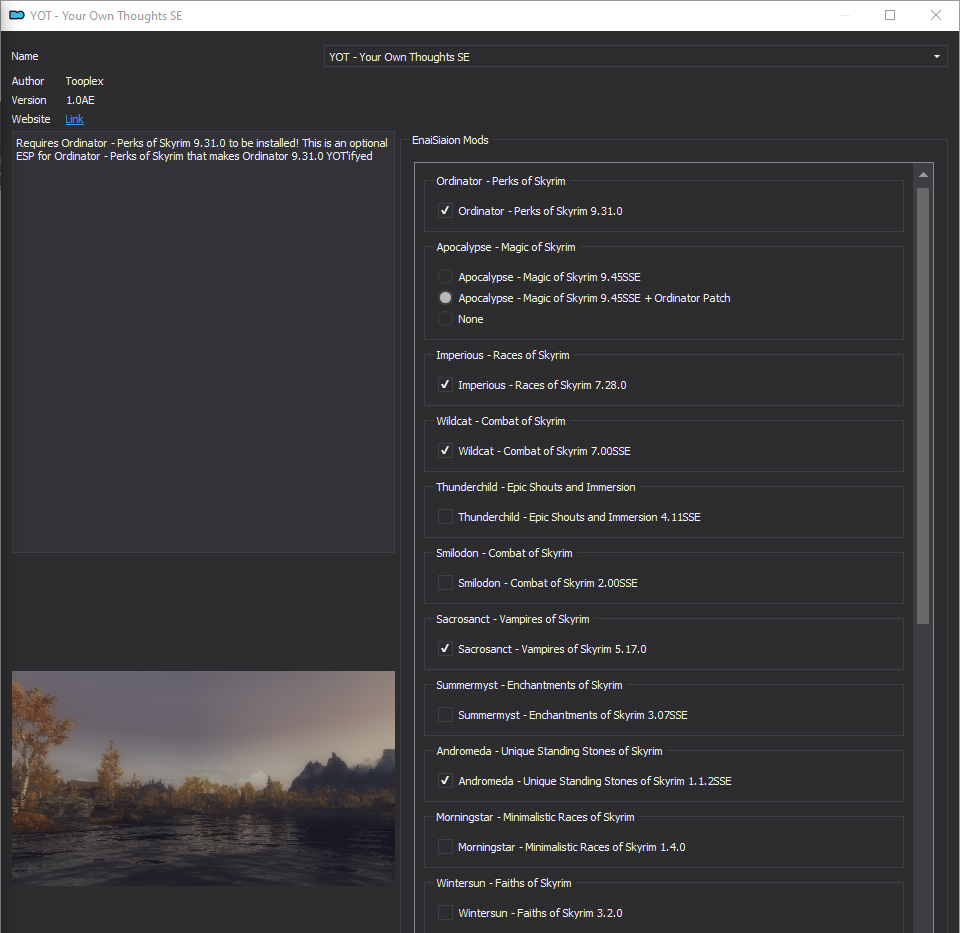
Task: Click the Skyrim landscape preview image
Action: (x=203, y=778)
